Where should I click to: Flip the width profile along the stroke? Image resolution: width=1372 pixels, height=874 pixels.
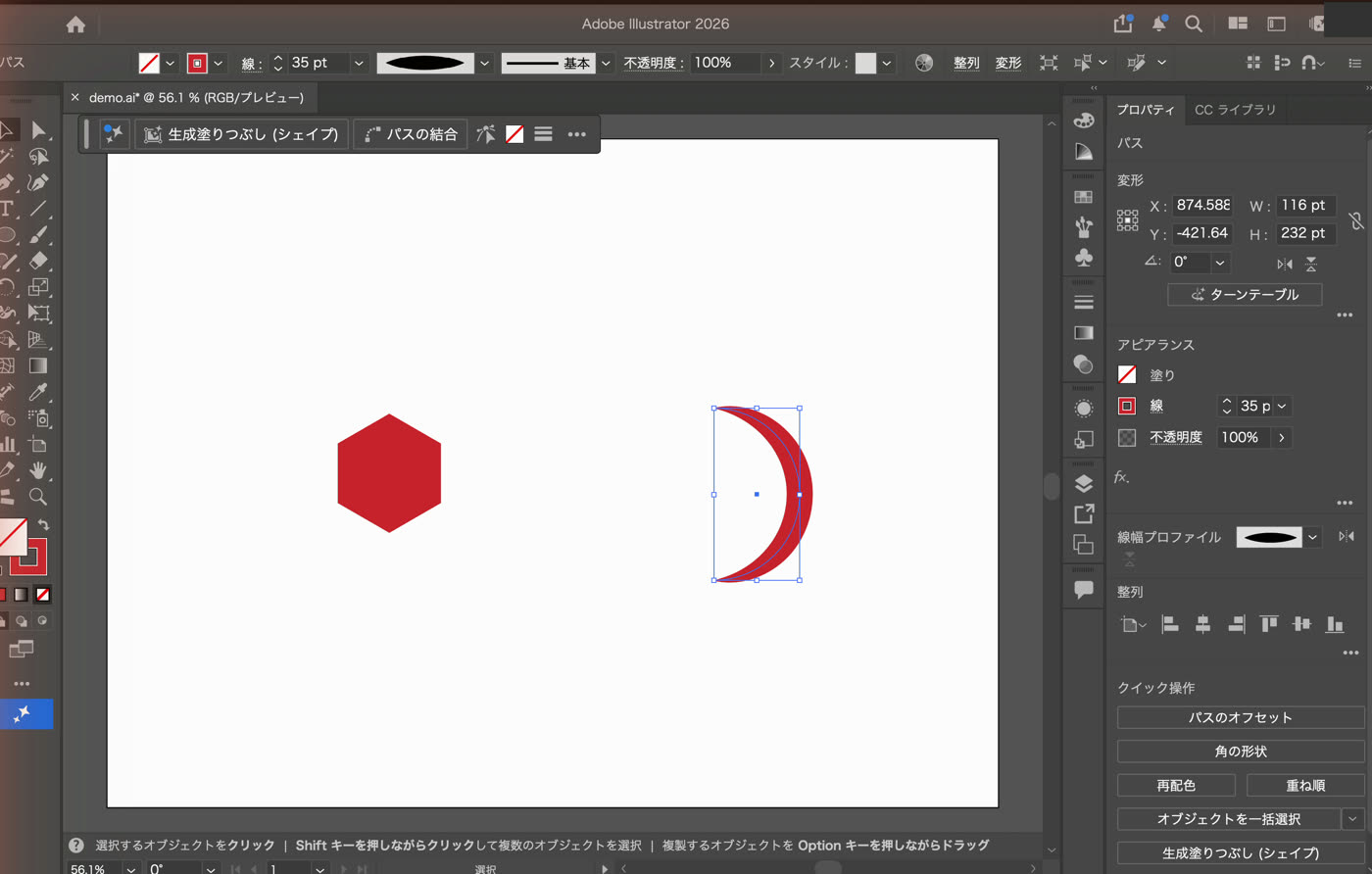[x=1347, y=536]
